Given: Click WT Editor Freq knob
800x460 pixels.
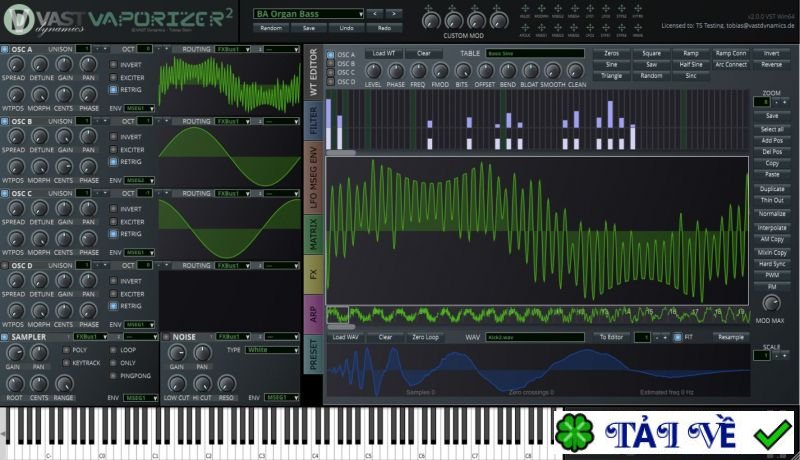Looking at the screenshot, I should pos(418,71).
